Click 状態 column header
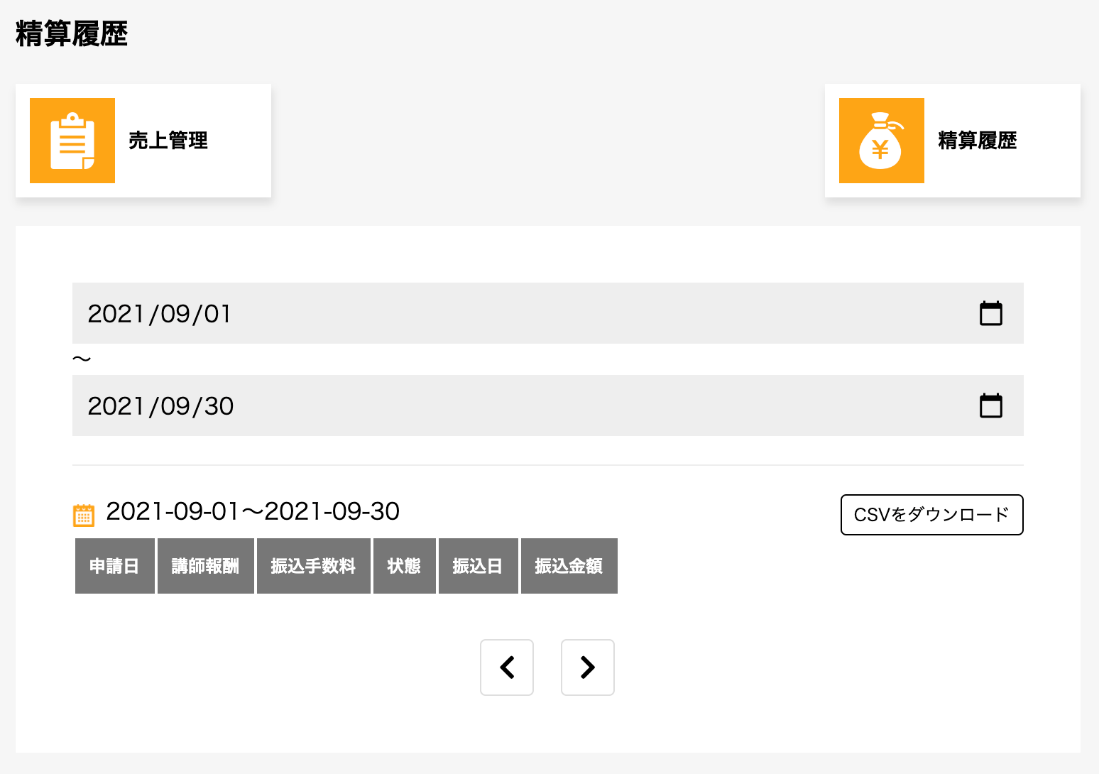This screenshot has height=774, width=1099. click(404, 566)
